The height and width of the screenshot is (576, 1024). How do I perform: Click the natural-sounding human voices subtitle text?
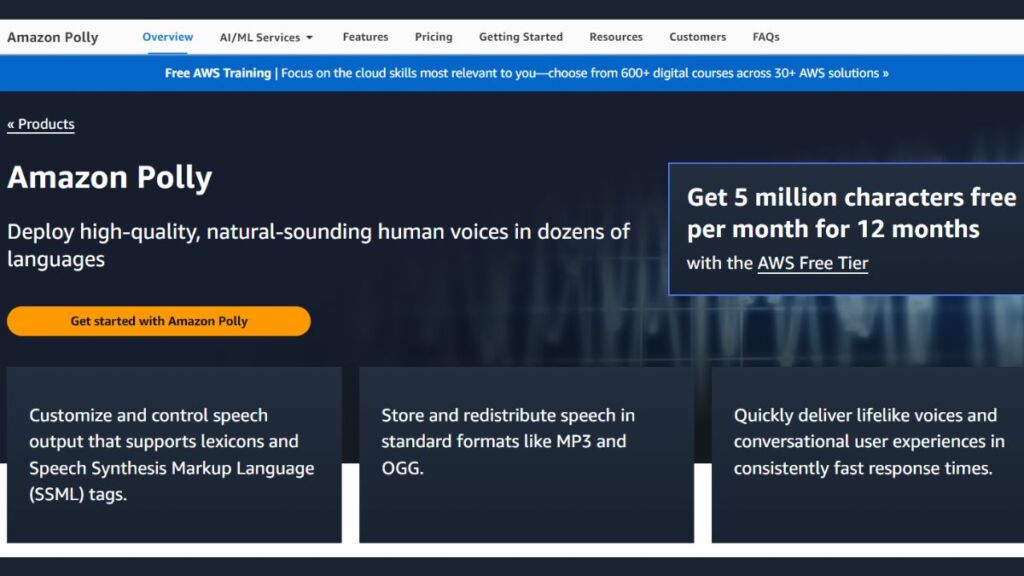click(318, 245)
